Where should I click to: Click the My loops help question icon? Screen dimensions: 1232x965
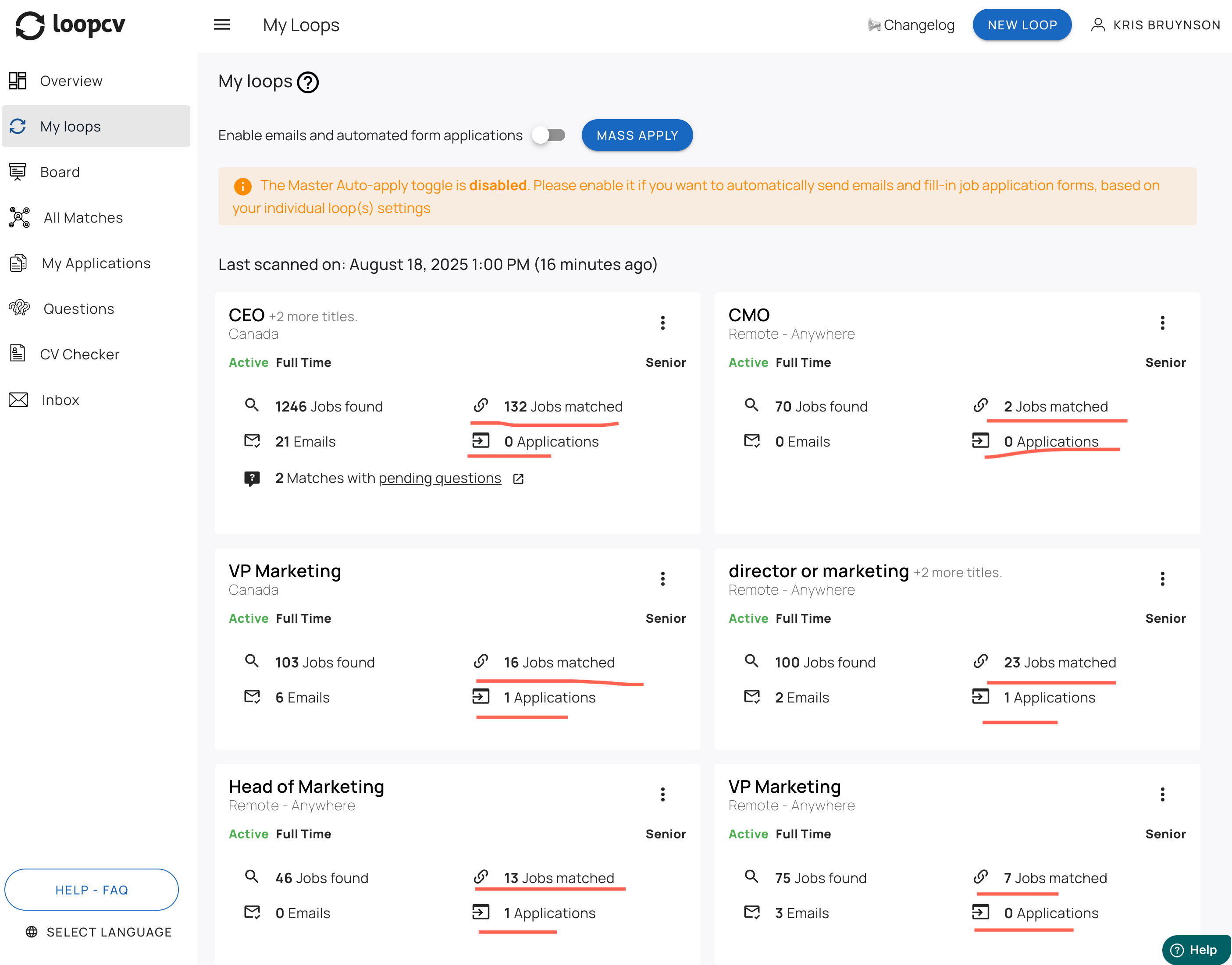click(308, 82)
